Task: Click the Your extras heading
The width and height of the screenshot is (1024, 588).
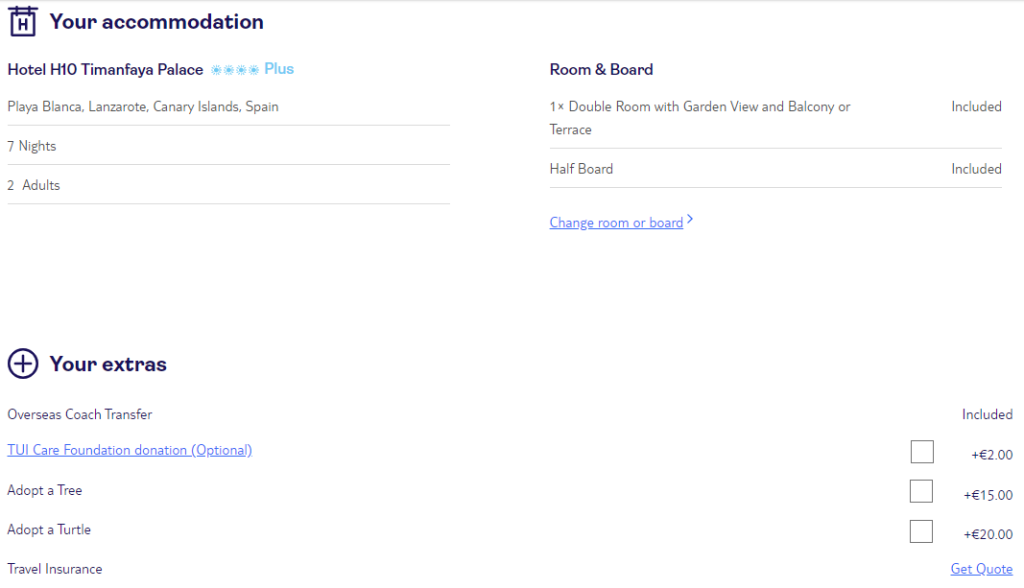Action: coord(108,364)
